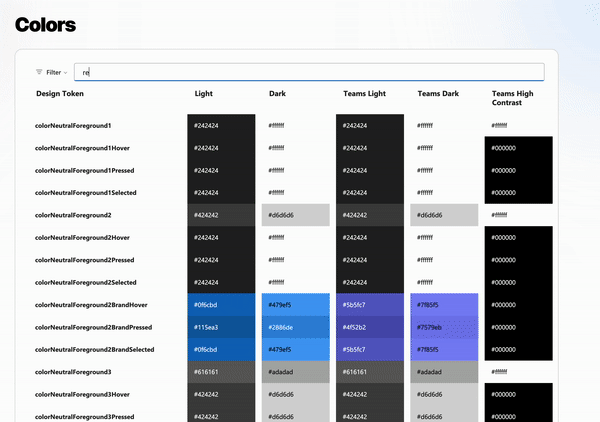Click the Teams Dark column header
The width and height of the screenshot is (600, 422).
(438, 94)
